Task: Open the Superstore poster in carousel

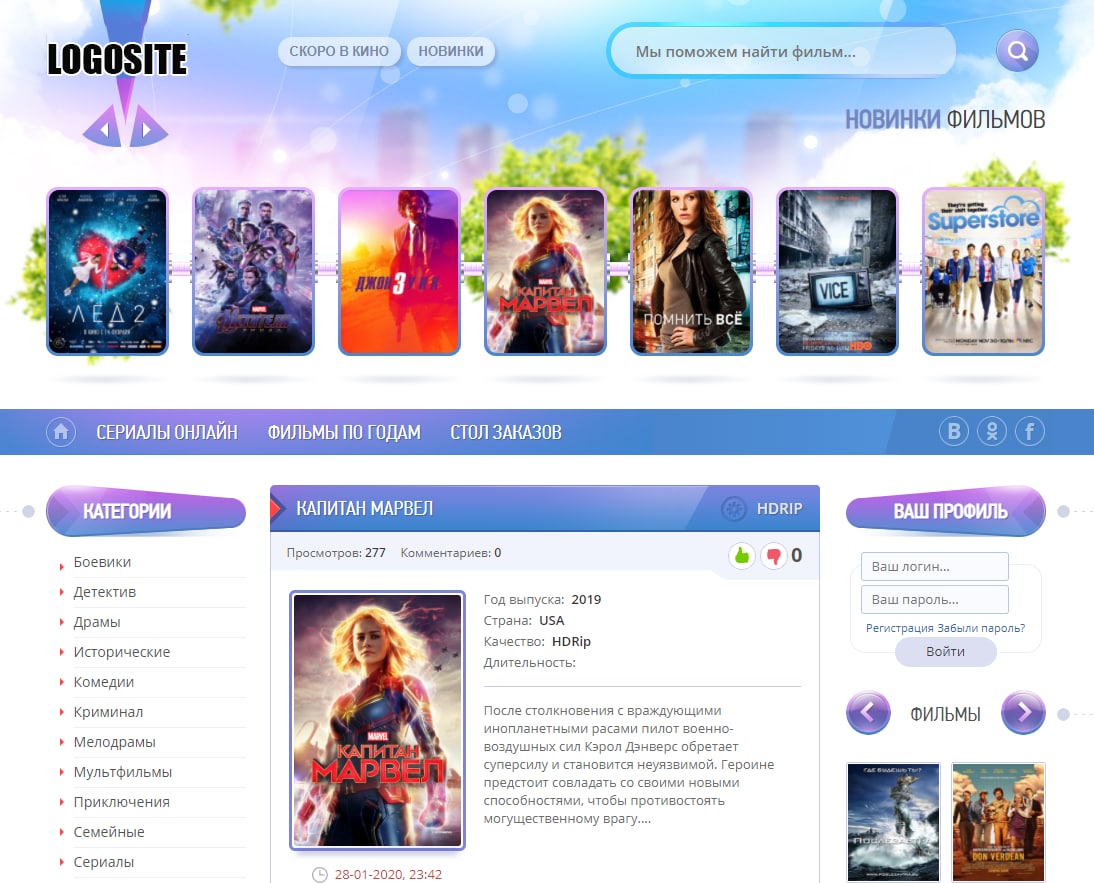Action: 983,271
